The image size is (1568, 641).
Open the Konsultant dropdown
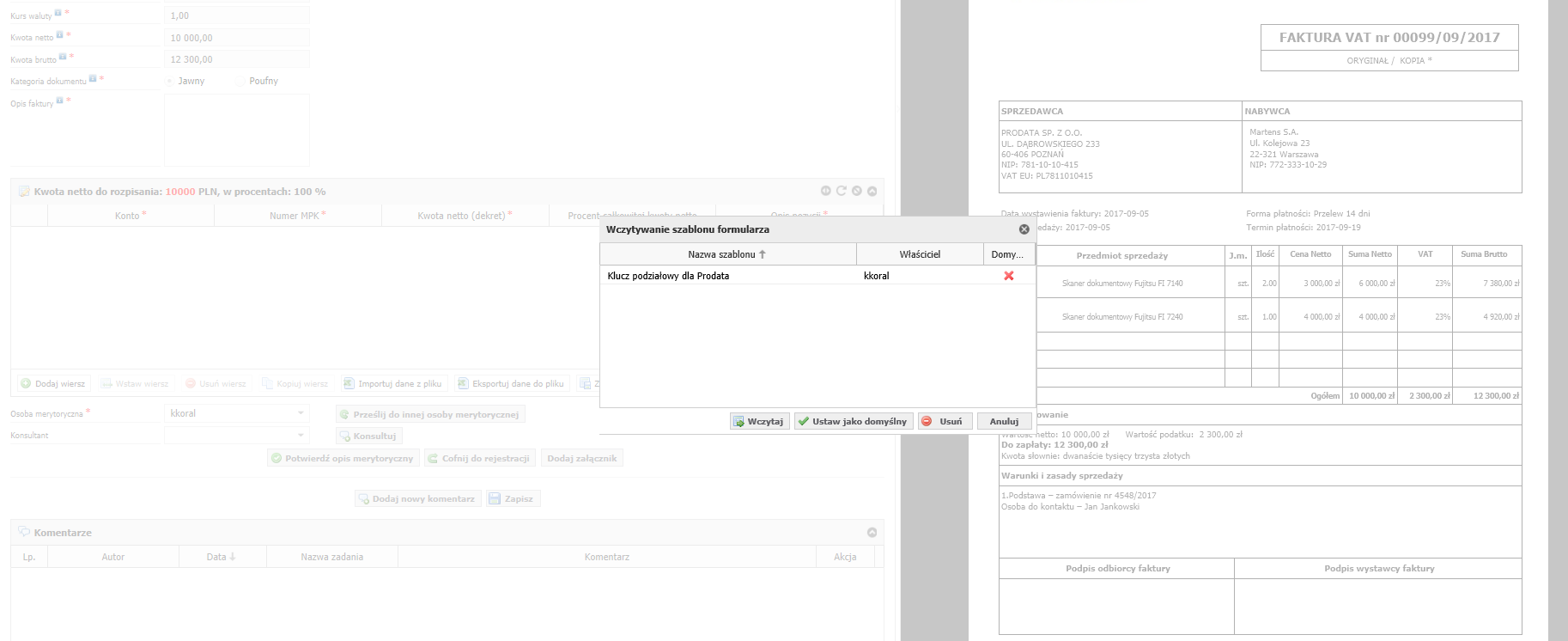[x=301, y=436]
